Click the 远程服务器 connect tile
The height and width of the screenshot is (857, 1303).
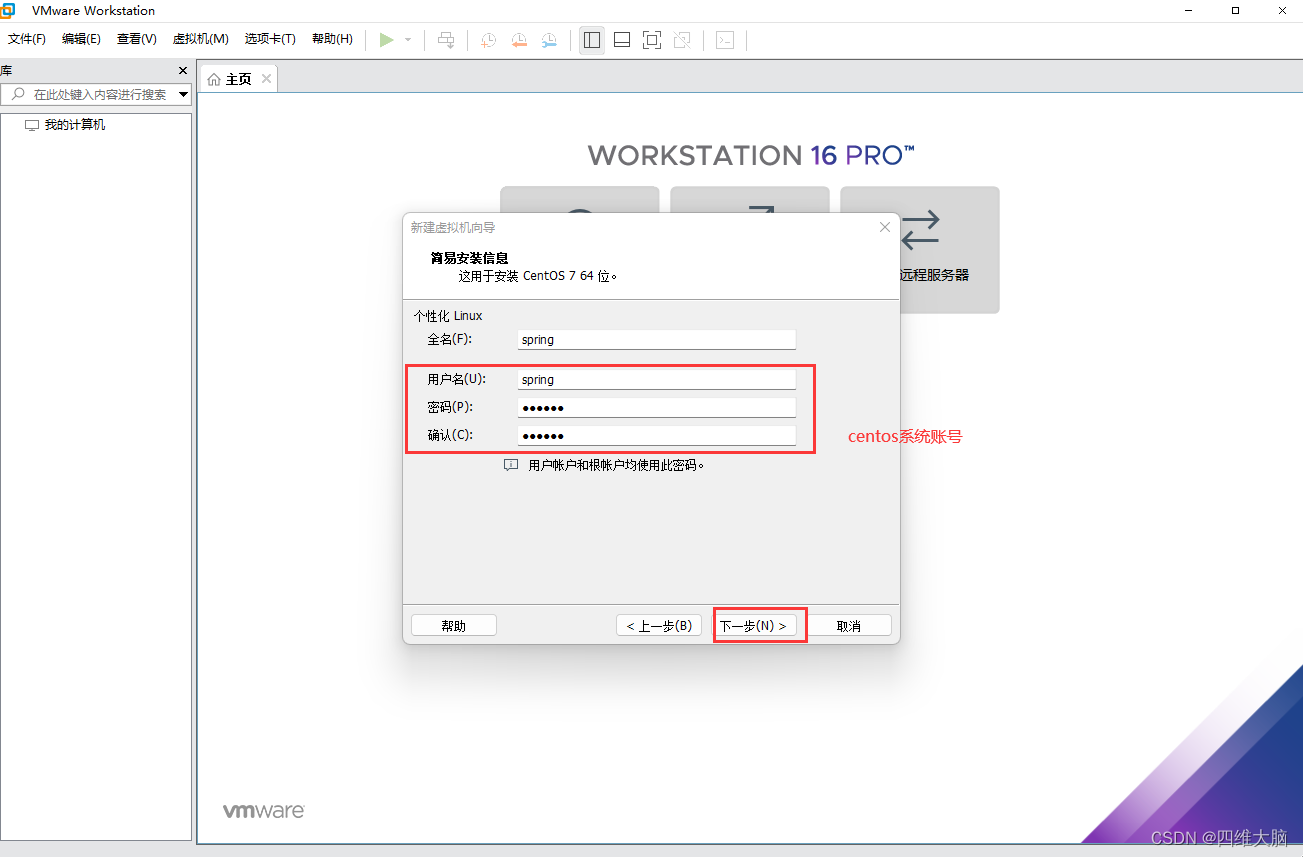[920, 250]
